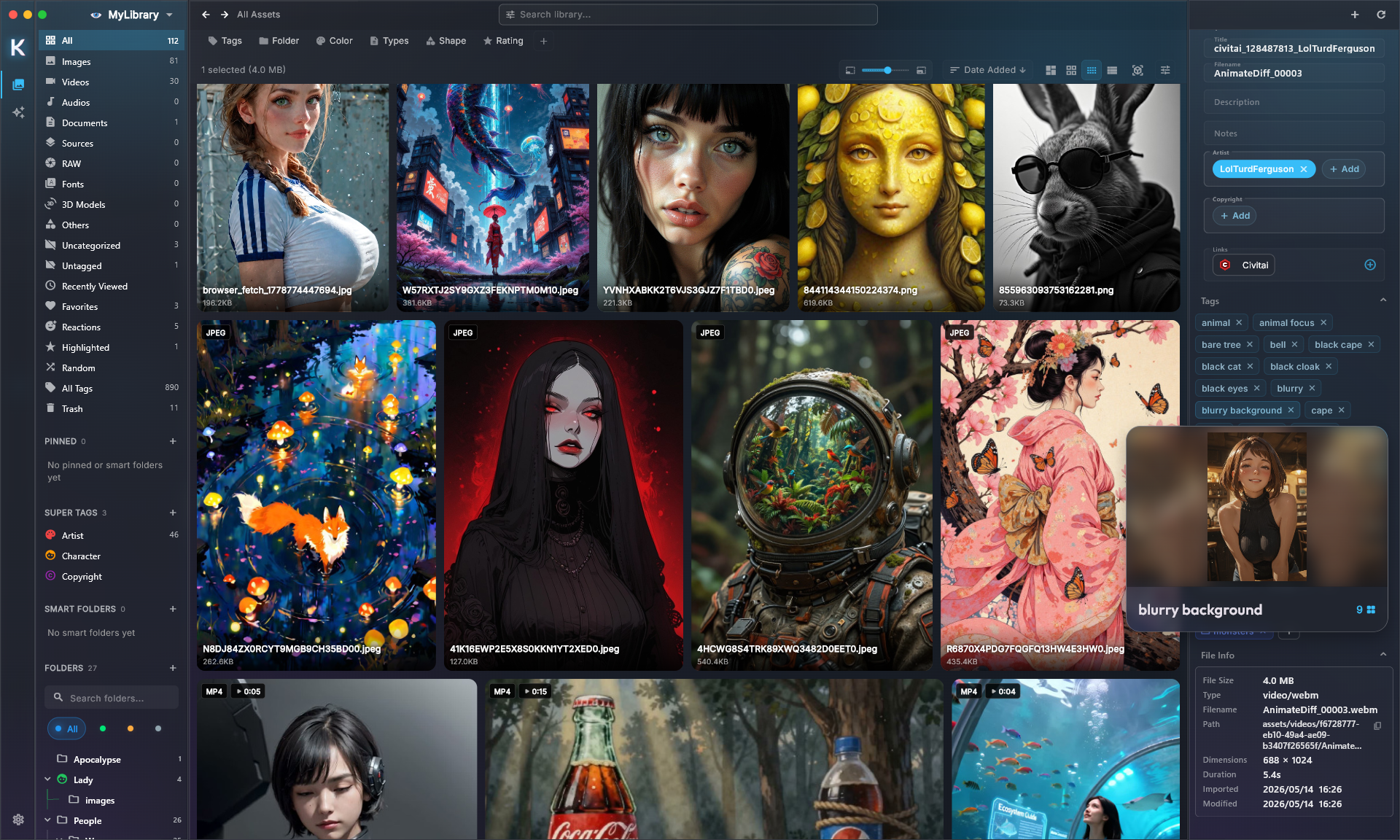This screenshot has height=840, width=1400.
Task: Open the Tags filter
Action: tap(225, 41)
